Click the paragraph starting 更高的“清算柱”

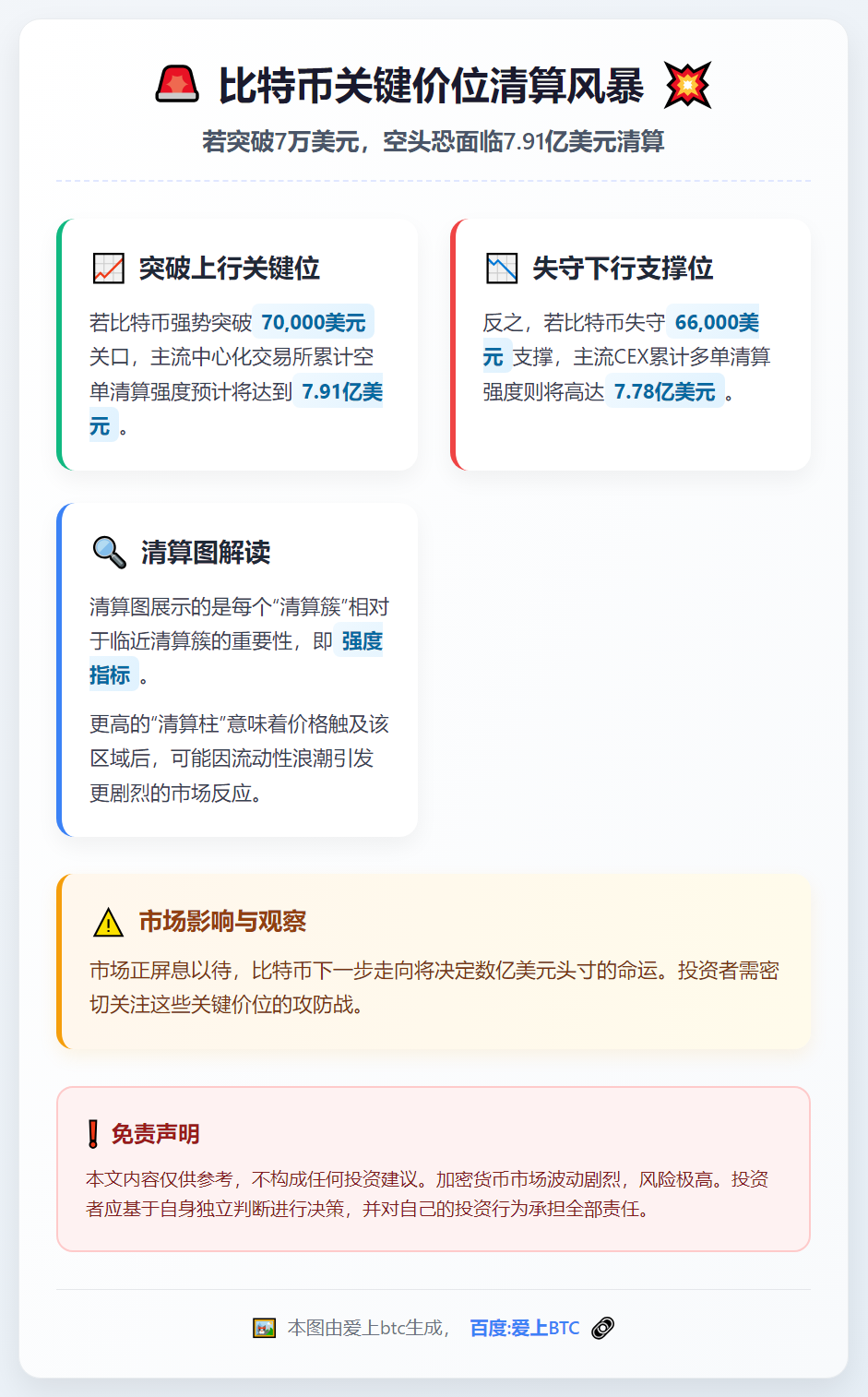tap(239, 758)
